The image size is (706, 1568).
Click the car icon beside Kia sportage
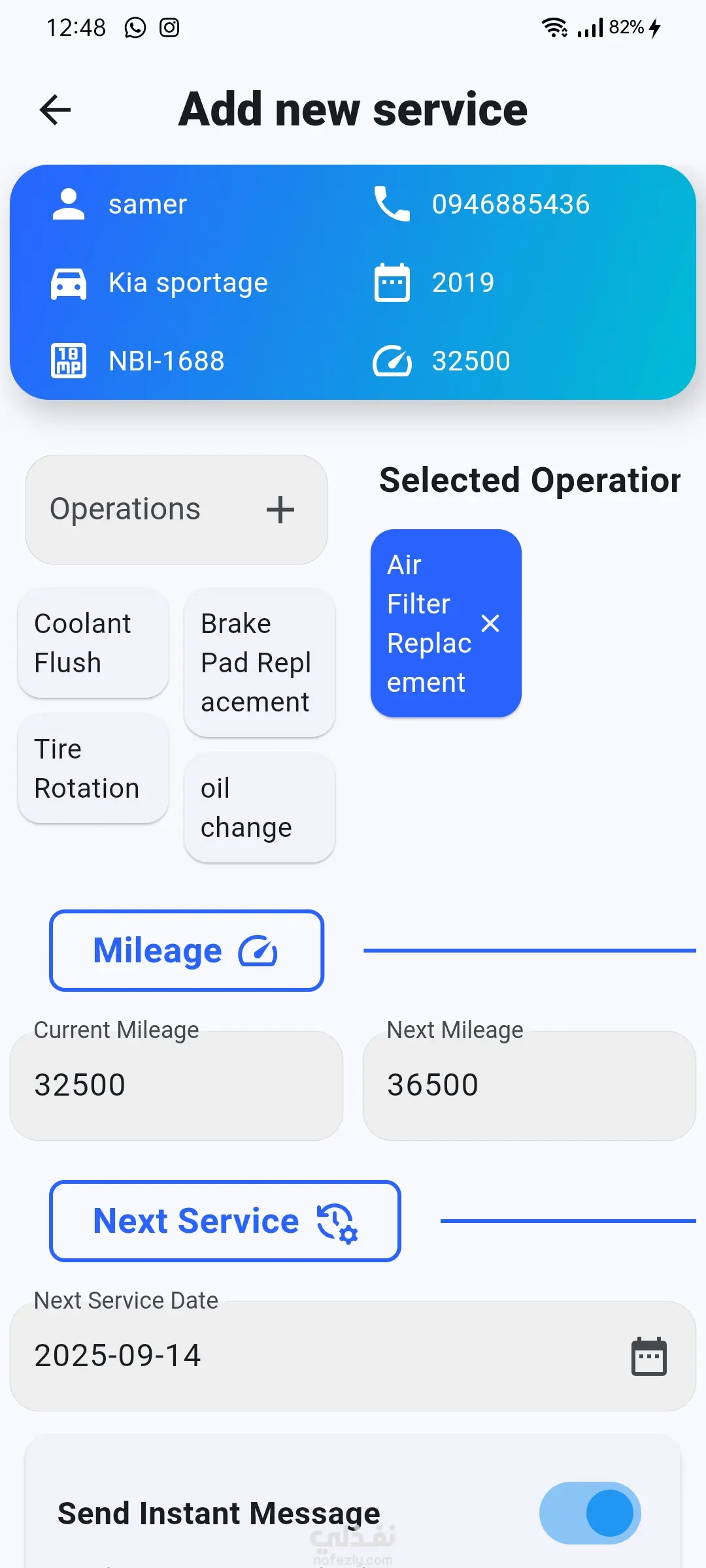pos(69,283)
